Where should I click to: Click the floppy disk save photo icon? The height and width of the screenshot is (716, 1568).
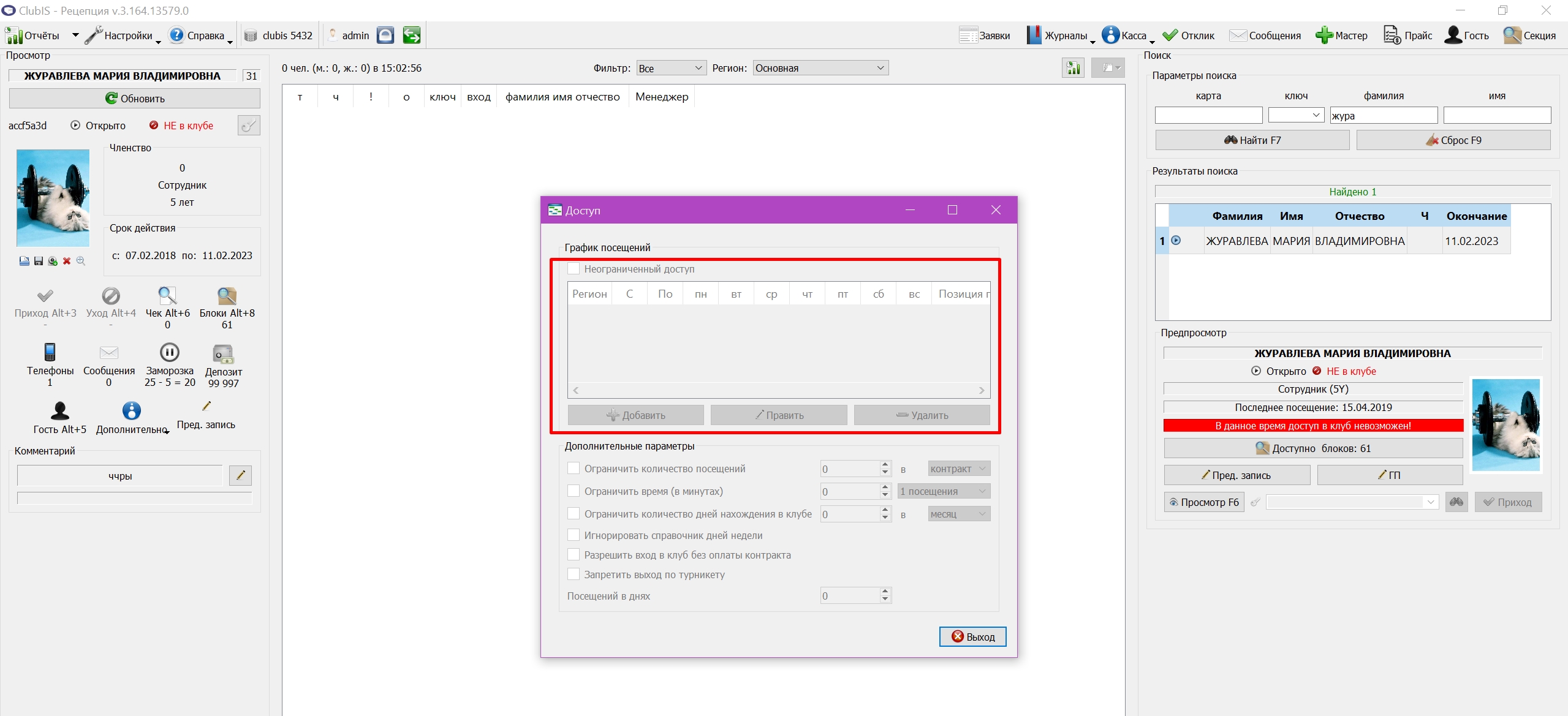point(39,261)
